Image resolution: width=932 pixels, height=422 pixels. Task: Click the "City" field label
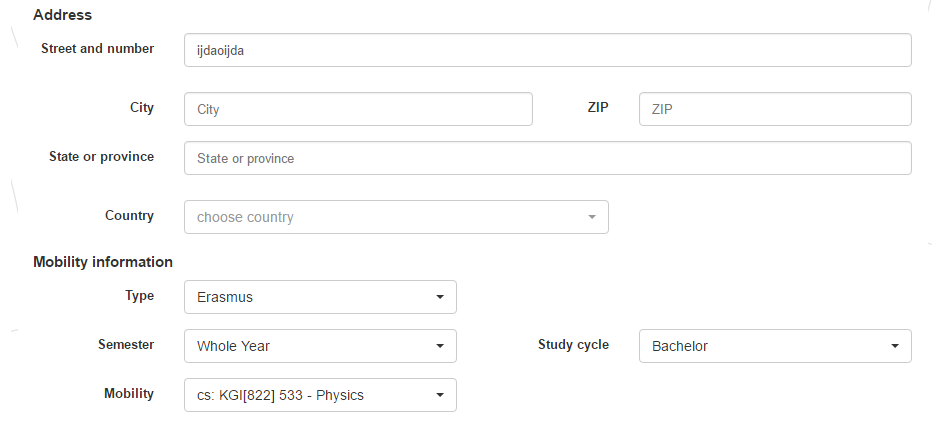point(142,107)
